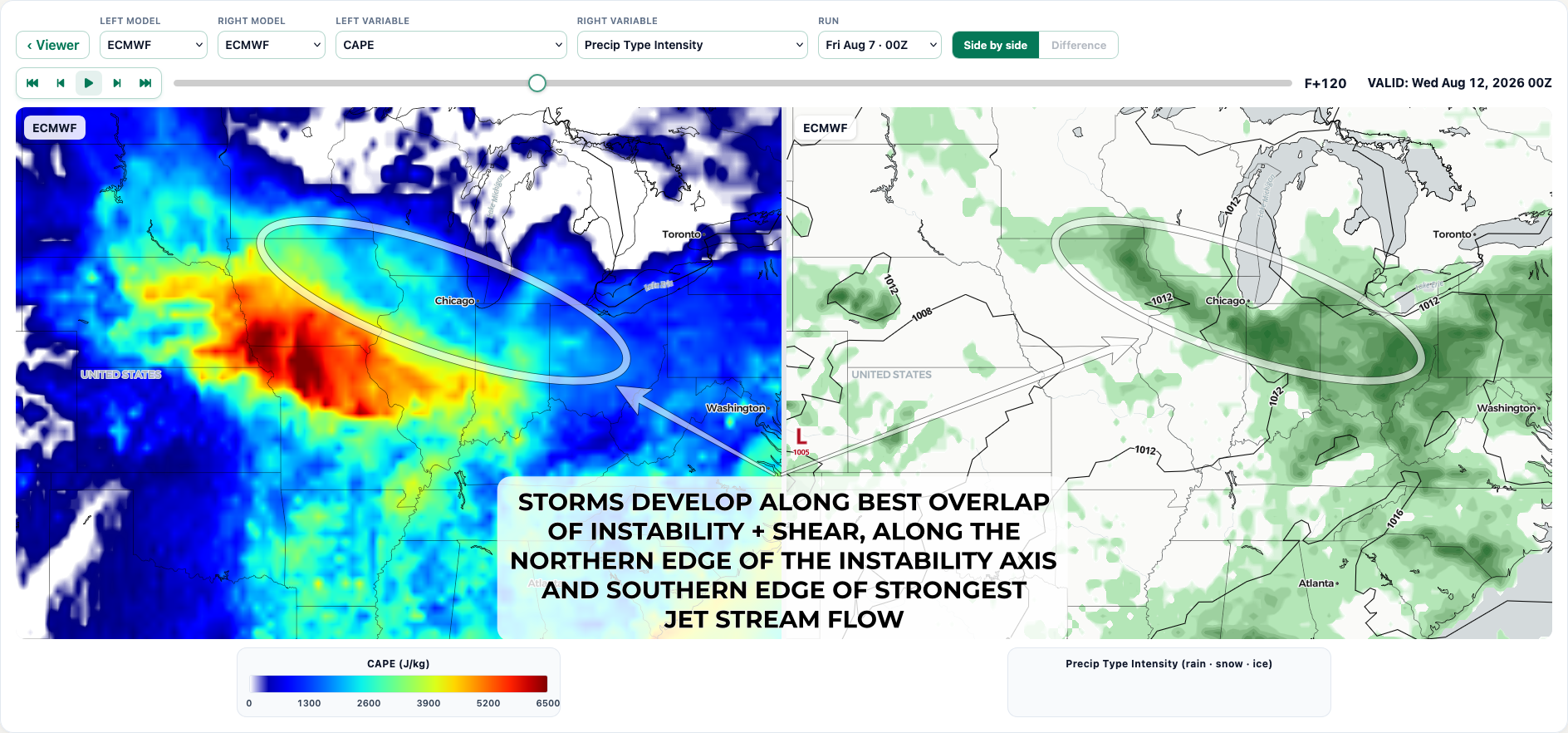The image size is (1568, 733).
Task: Play the forecast animation
Action: tap(89, 83)
